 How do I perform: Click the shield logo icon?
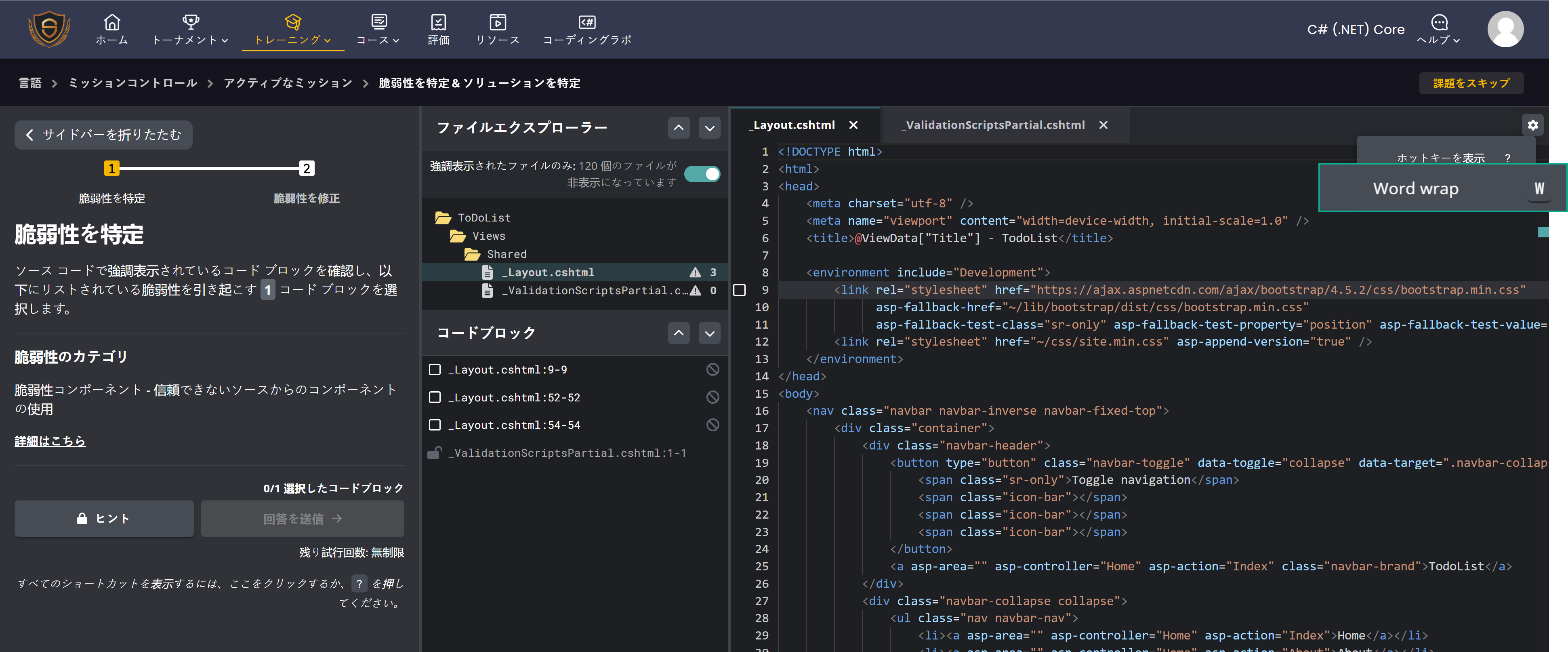click(49, 29)
